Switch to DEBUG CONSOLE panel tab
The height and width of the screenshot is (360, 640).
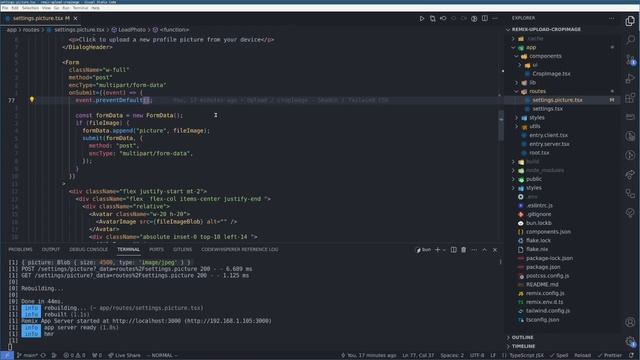[x=88, y=249]
